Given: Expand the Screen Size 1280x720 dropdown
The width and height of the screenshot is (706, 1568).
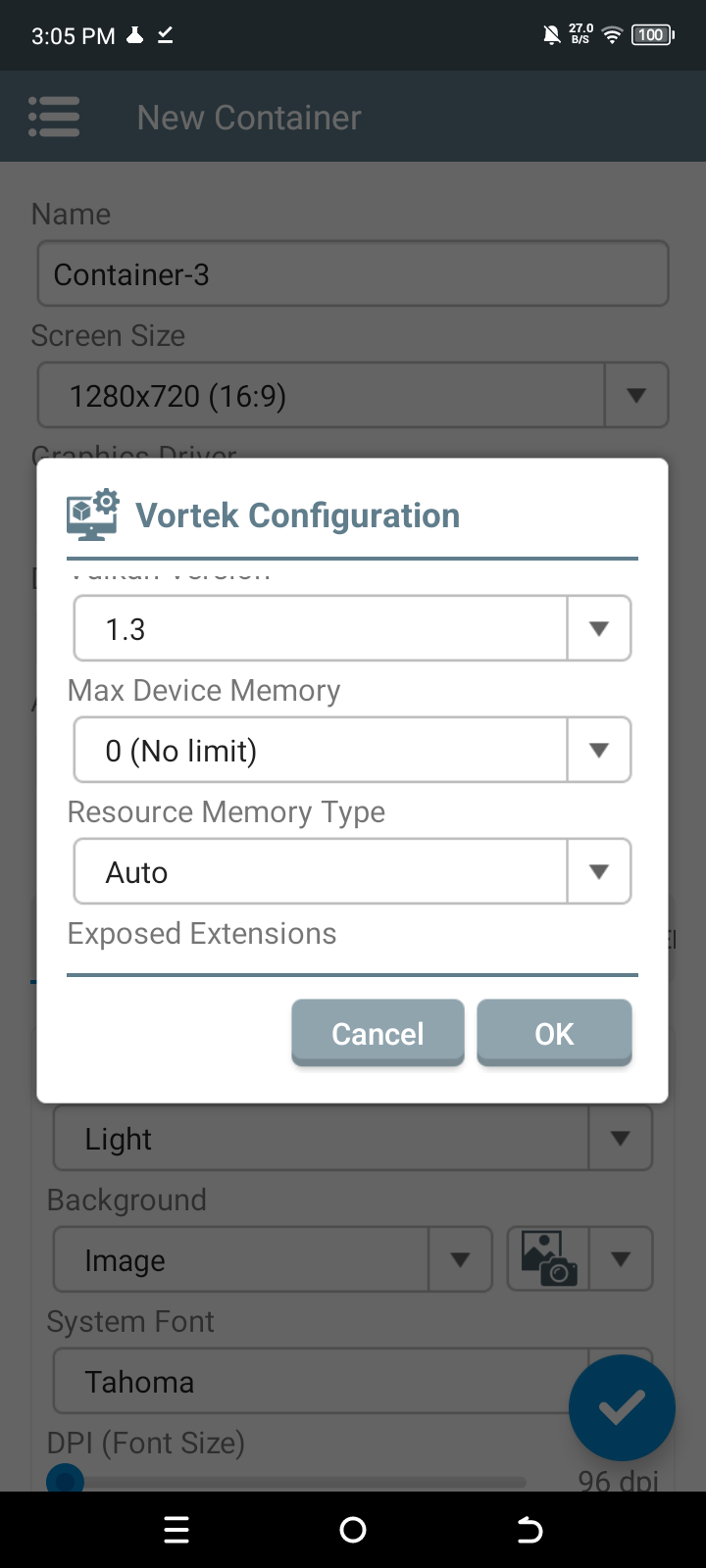Looking at the screenshot, I should [x=353, y=395].
